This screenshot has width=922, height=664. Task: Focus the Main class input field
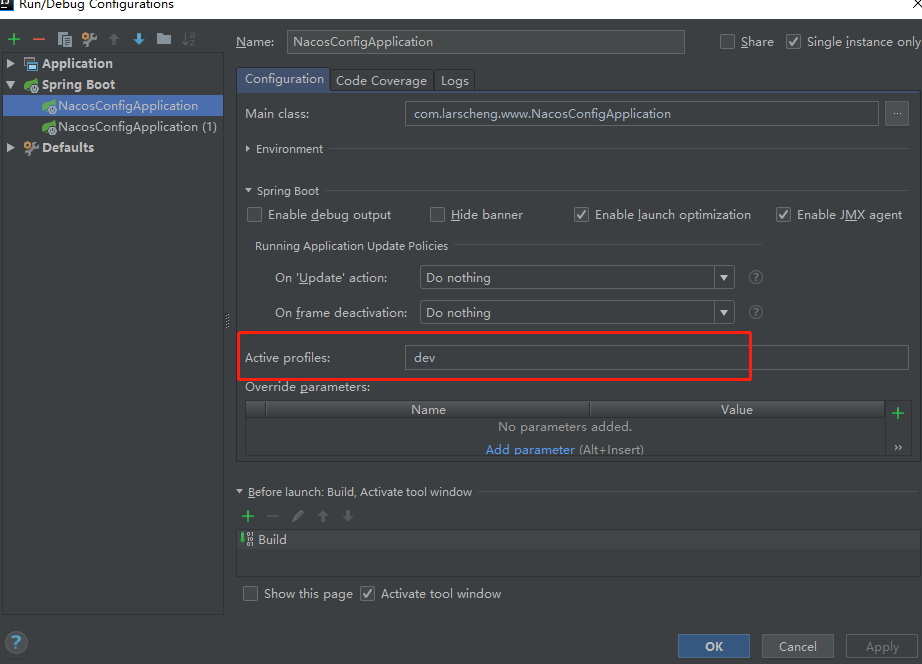642,114
